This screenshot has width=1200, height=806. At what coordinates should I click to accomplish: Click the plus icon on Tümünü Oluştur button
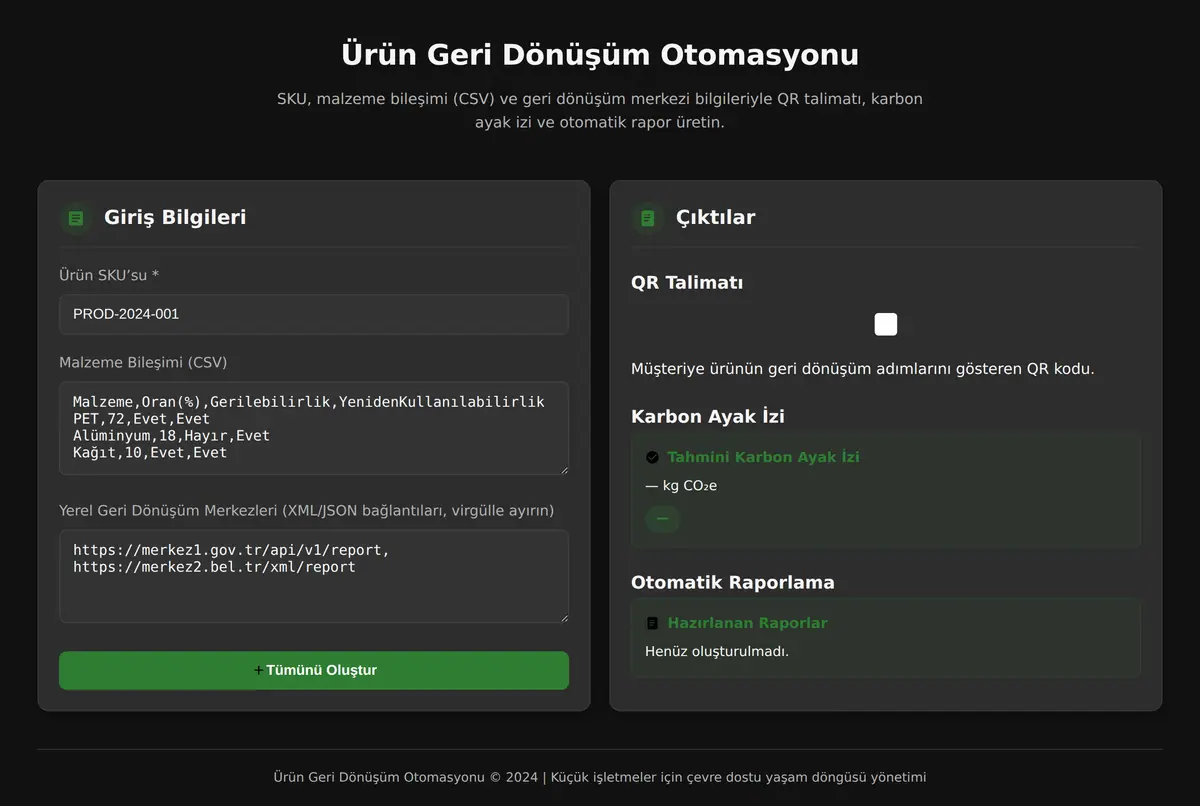(258, 670)
